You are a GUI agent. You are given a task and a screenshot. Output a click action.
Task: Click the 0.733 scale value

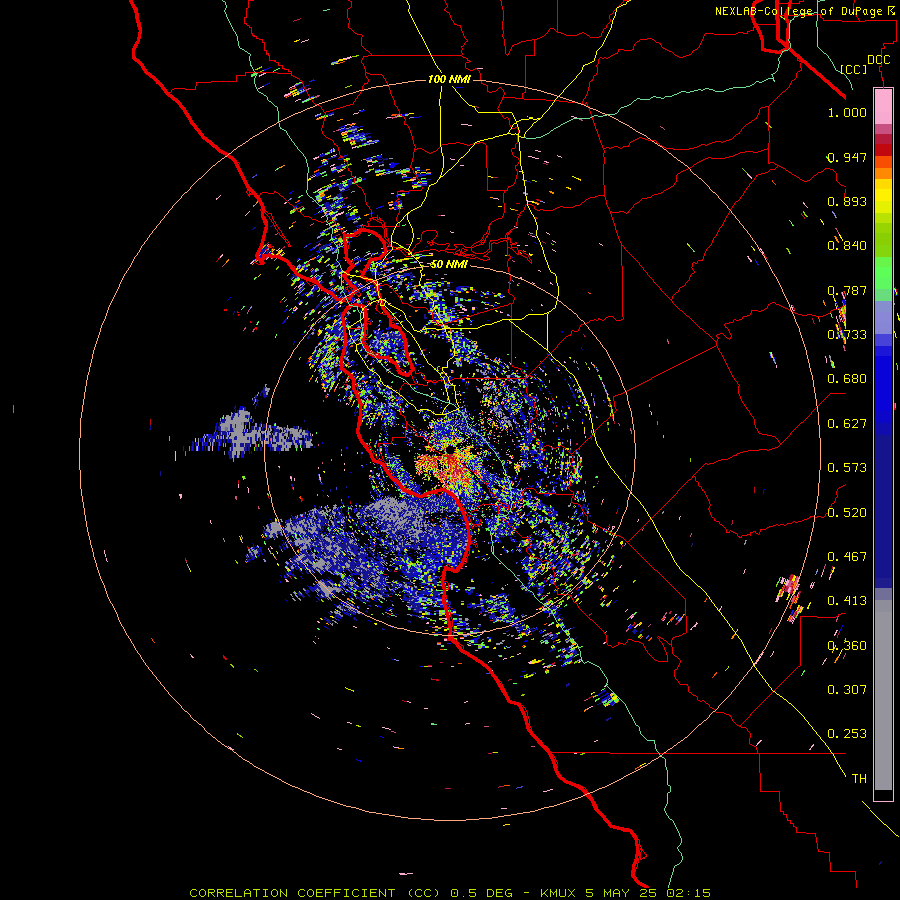[847, 335]
